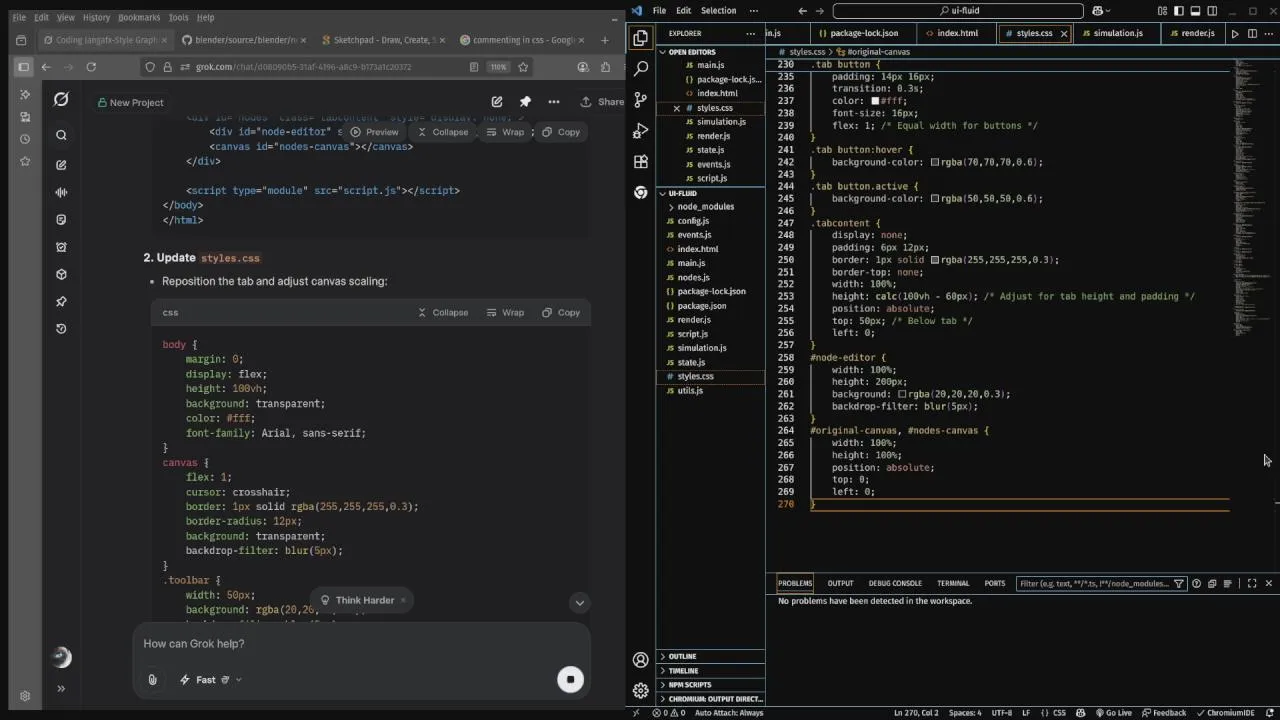Toggle Firefox reader view icon
The width and height of the screenshot is (1280, 720).
pyautogui.click(x=474, y=67)
